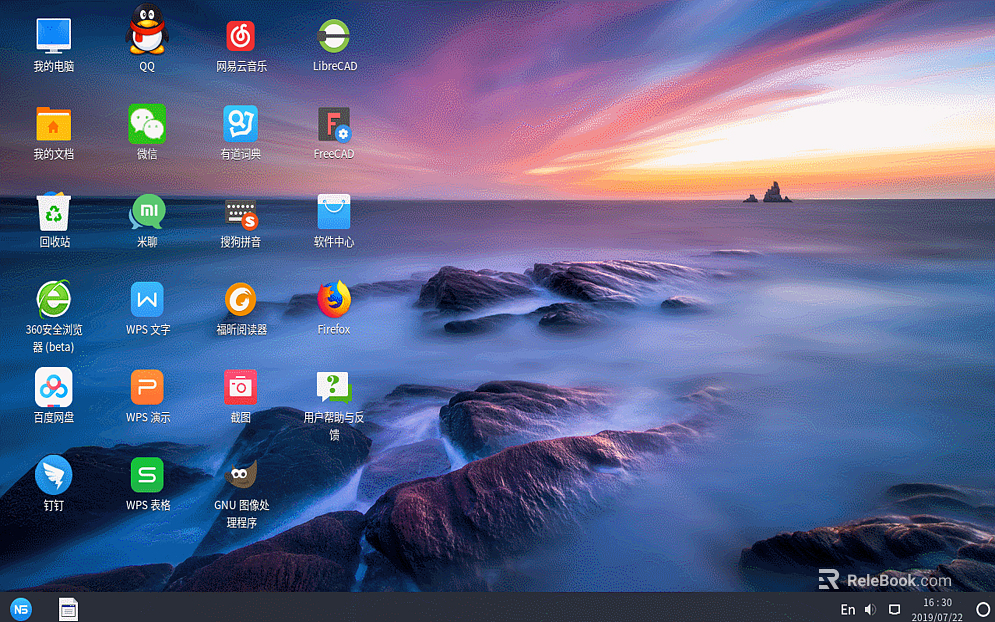The height and width of the screenshot is (622, 995).
Task: Switch the En input method indicator
Action: [x=847, y=609]
